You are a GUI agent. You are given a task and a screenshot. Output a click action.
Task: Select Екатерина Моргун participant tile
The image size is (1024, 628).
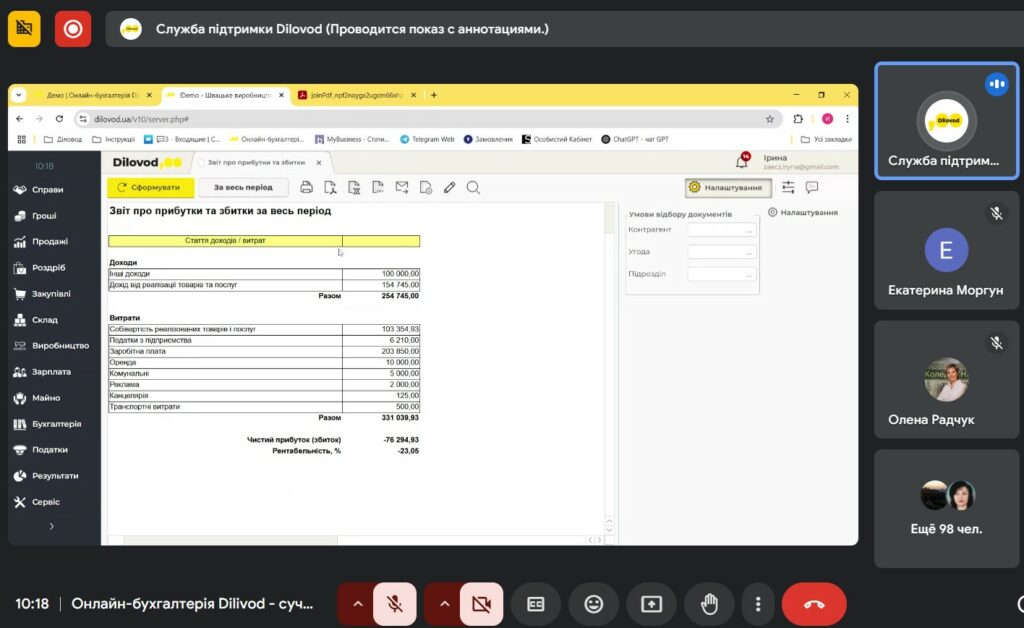point(946,251)
